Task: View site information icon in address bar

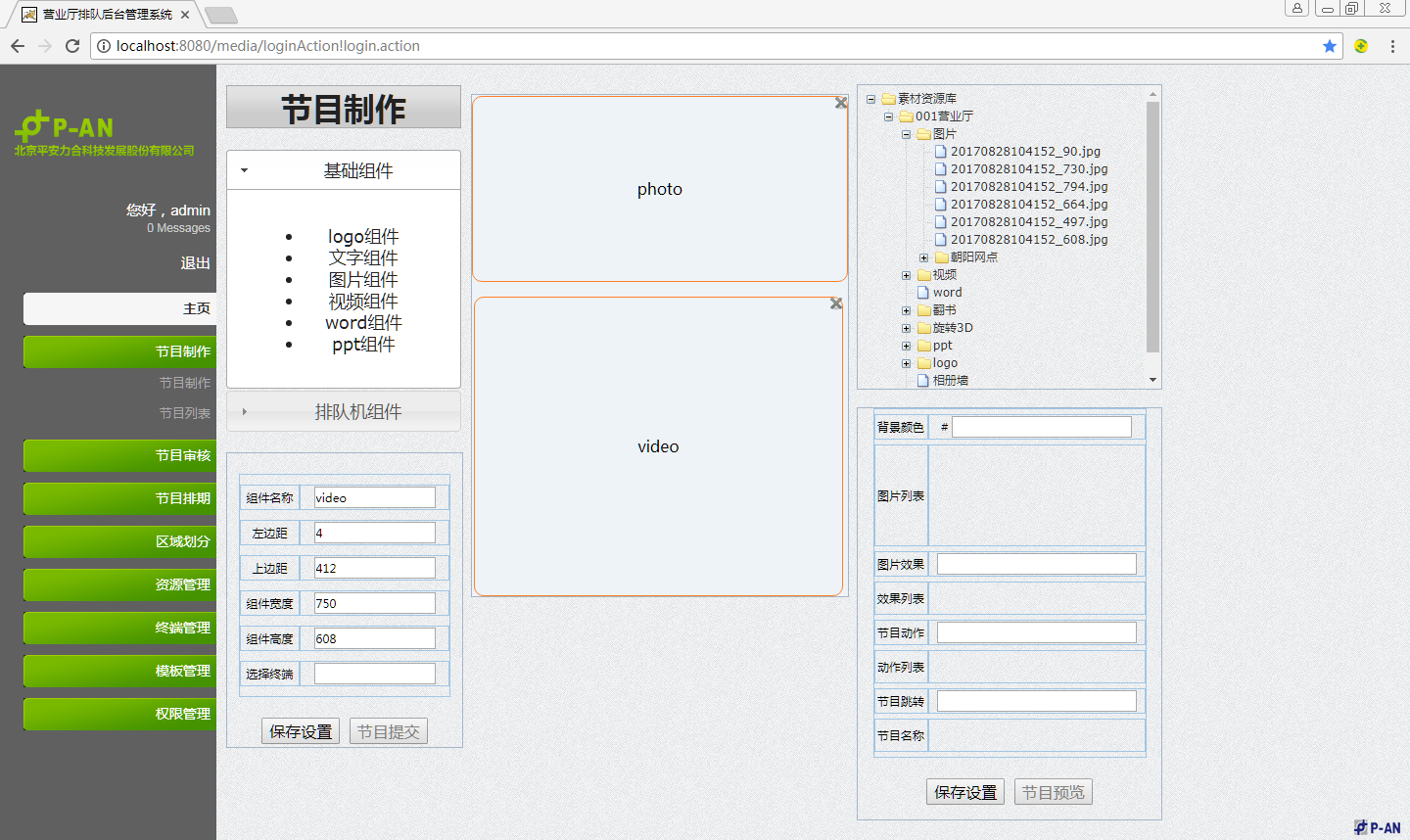Action: 104,46
